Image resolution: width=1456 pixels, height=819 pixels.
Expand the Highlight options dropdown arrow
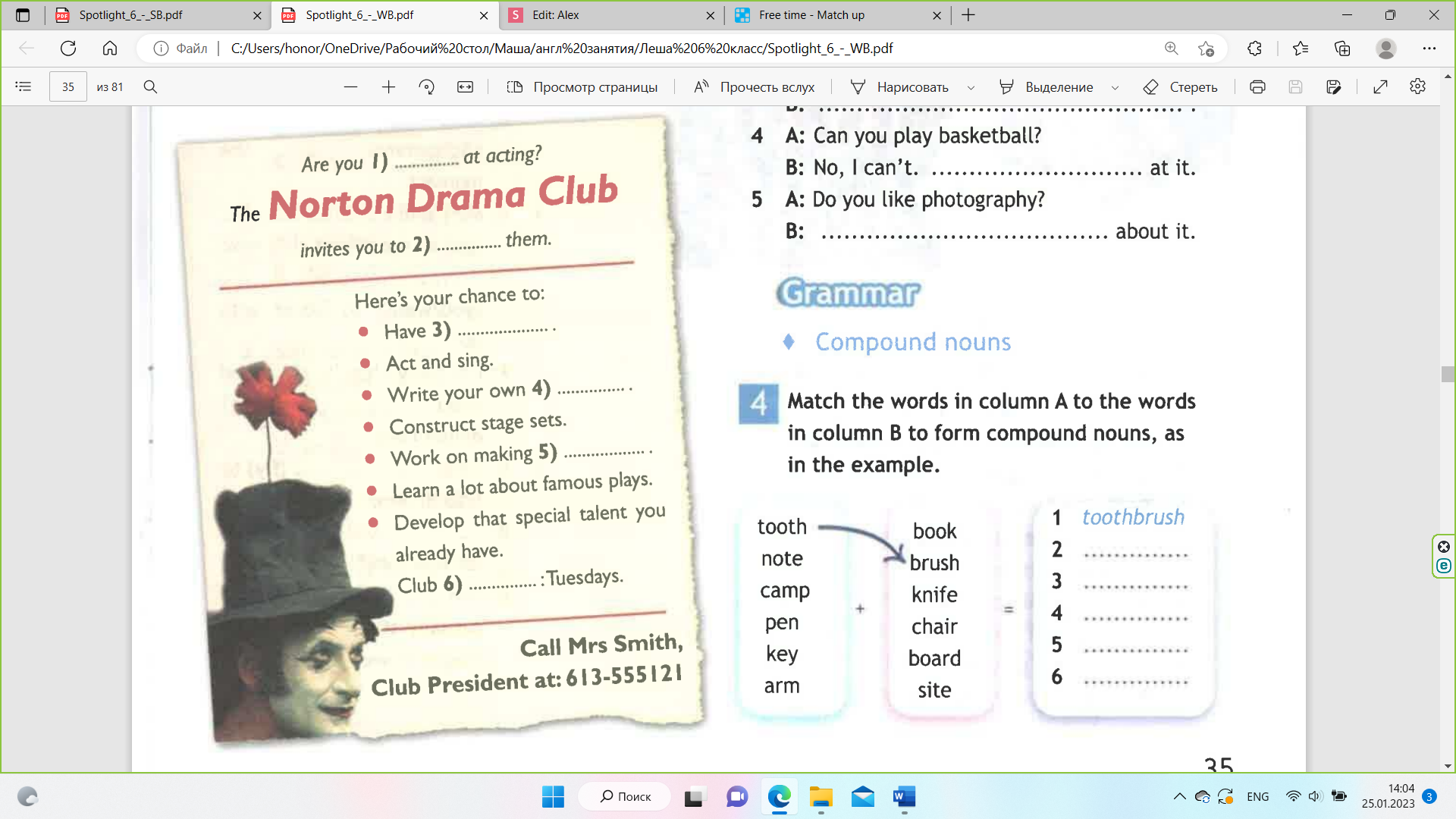point(1115,87)
